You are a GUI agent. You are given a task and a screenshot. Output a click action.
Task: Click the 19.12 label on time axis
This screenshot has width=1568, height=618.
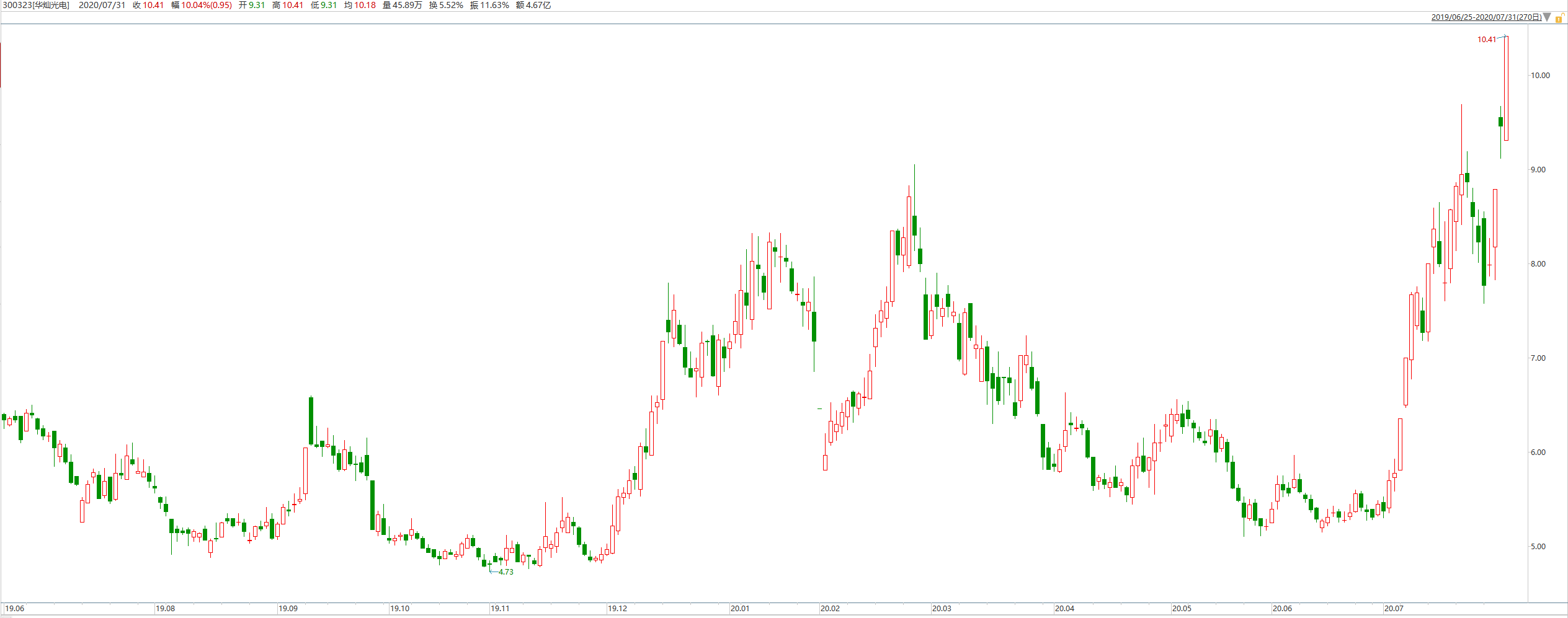click(617, 609)
